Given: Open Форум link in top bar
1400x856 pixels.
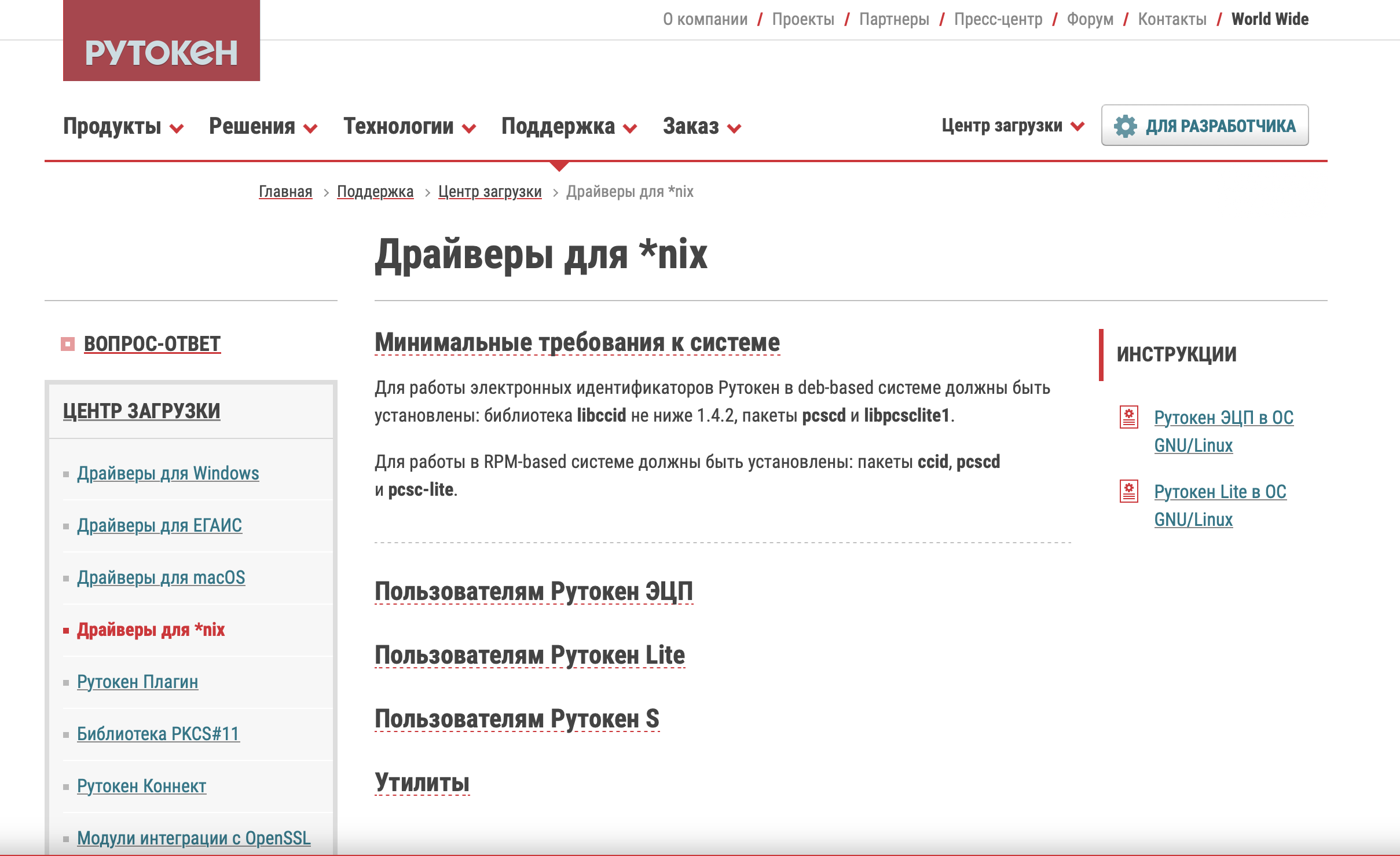Looking at the screenshot, I should (1090, 19).
